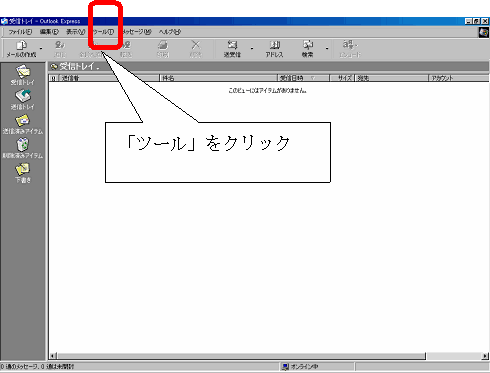Viewport: 490px width, 373px height.
Task: Select 送信トレイ (Outbox) icon in the sidebar
Action: (23, 100)
